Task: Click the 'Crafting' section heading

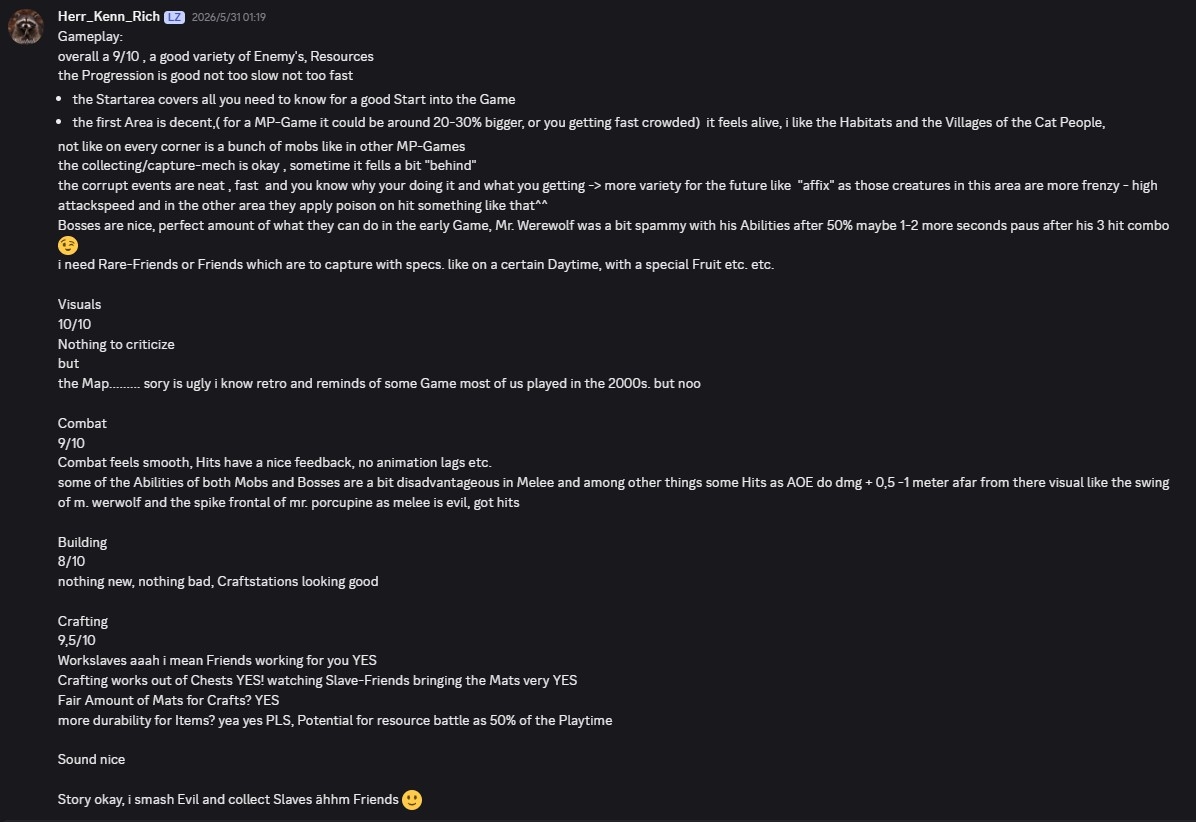Action: tap(83, 621)
